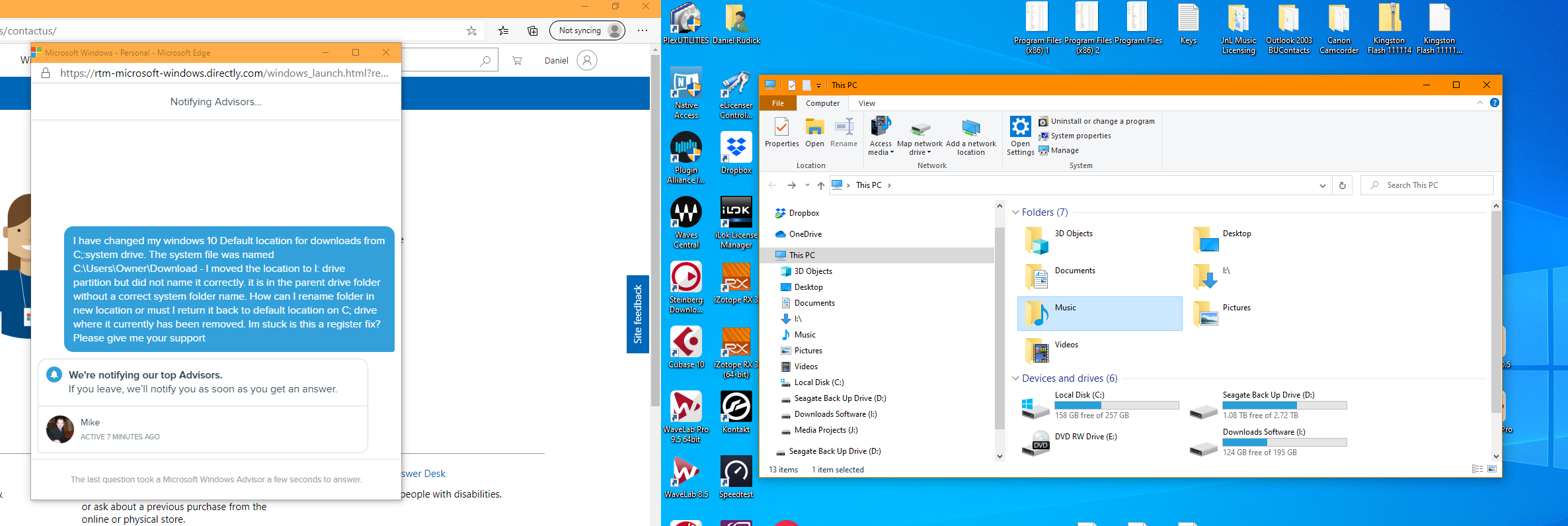
Task: Go up one folder level arrow
Action: [x=820, y=185]
